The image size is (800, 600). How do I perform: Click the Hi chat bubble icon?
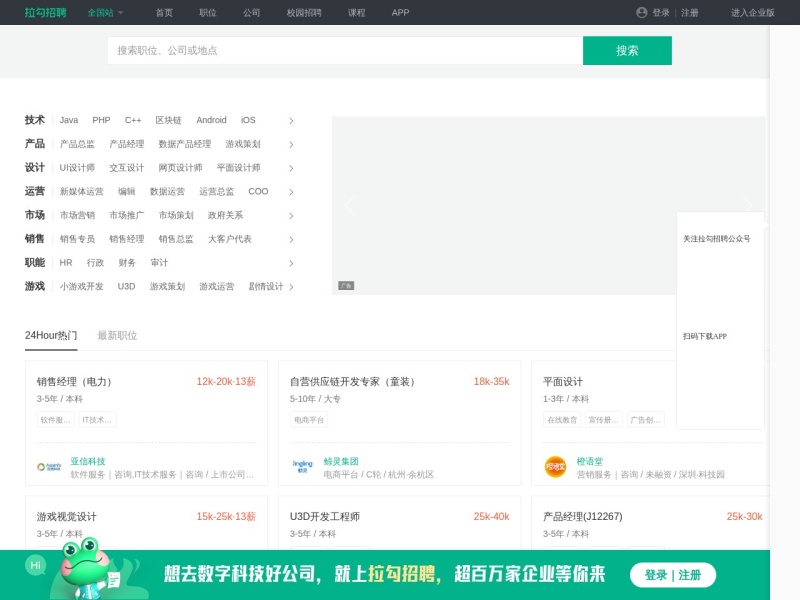point(35,565)
